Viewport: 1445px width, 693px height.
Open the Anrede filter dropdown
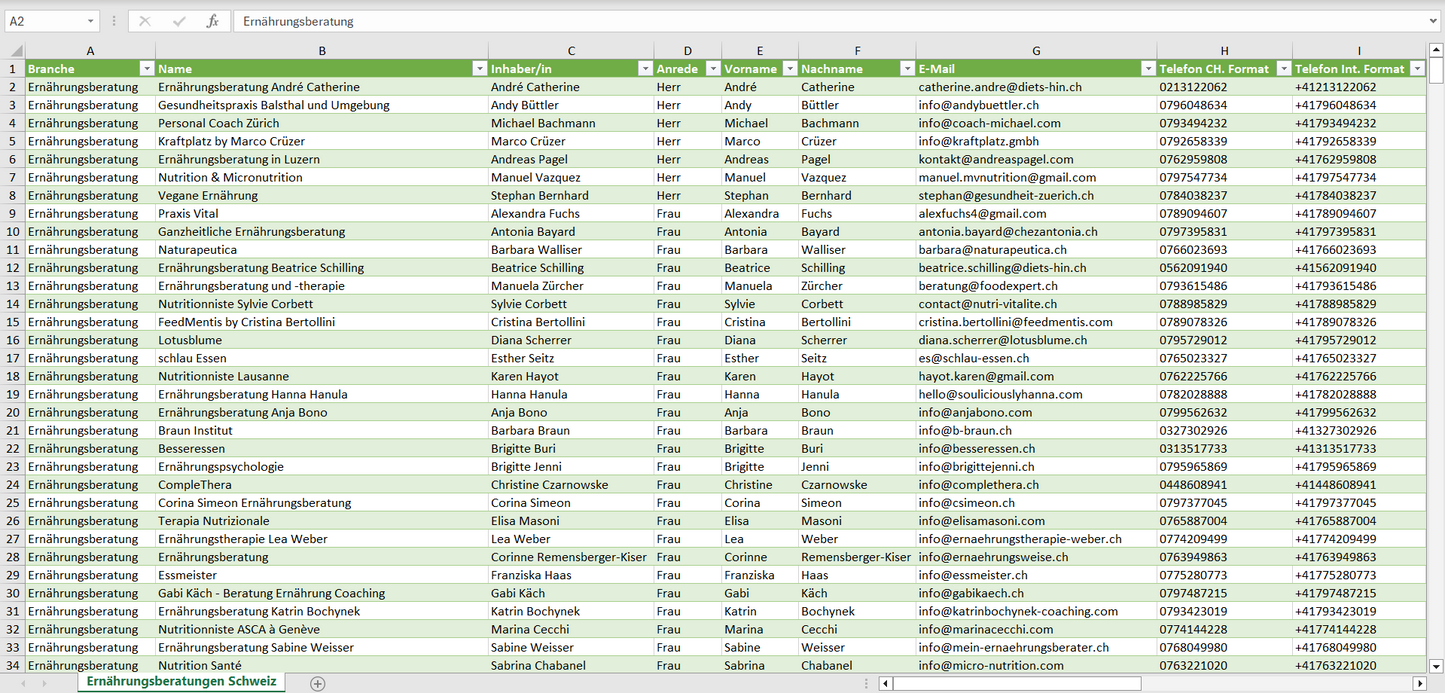[x=712, y=69]
